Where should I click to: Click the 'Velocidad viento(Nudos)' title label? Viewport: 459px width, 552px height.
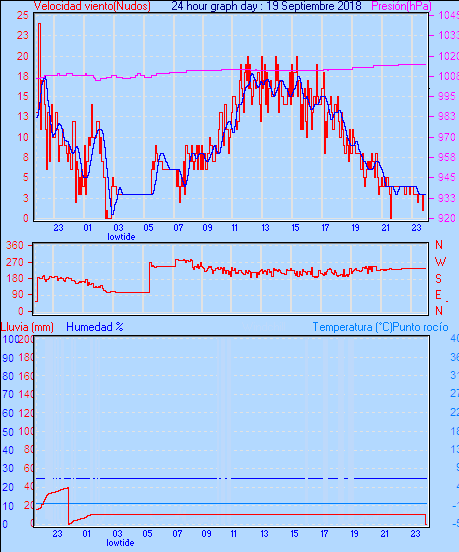click(92, 6)
